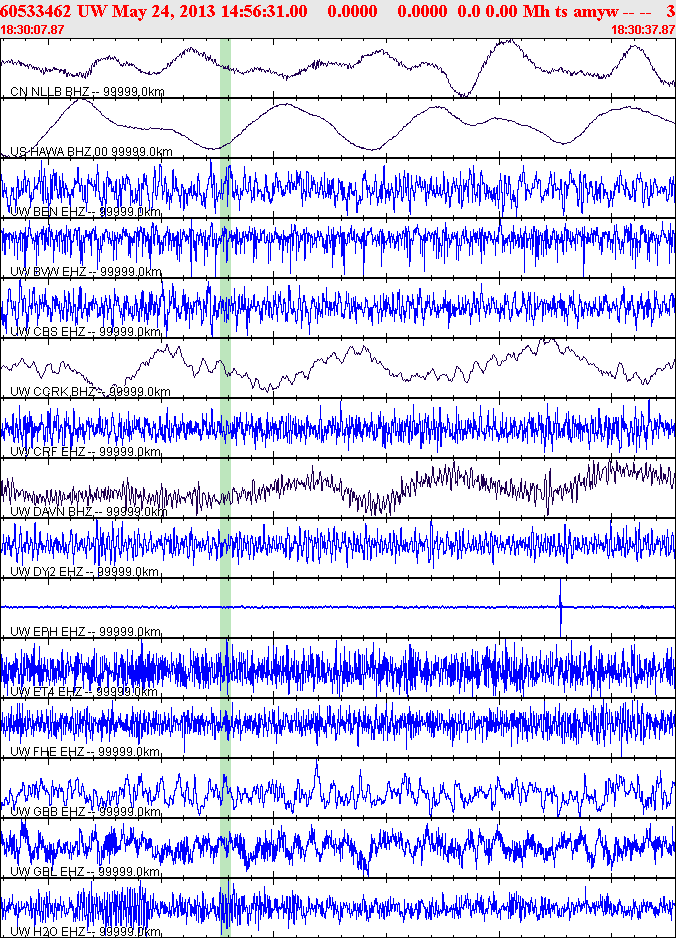Select the UW EPH EHZ station label

point(86,632)
